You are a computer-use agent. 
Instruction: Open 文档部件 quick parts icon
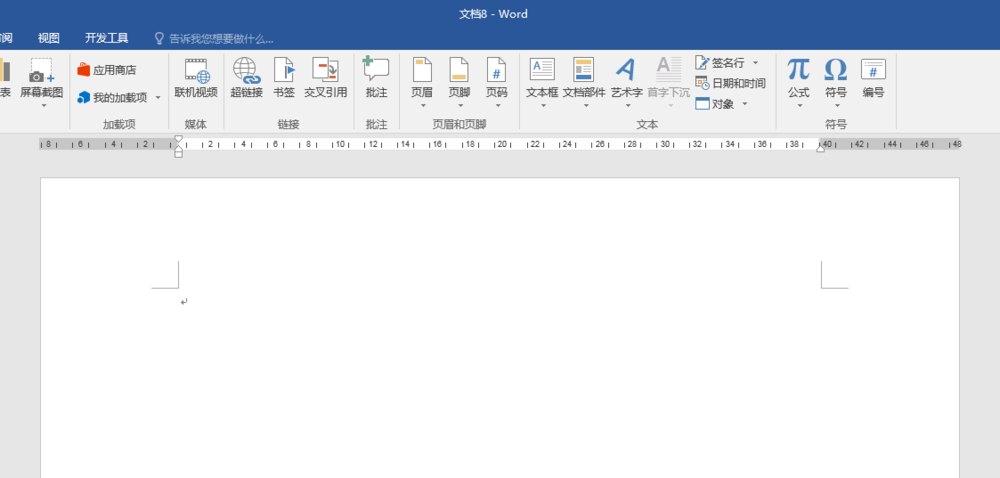click(584, 69)
